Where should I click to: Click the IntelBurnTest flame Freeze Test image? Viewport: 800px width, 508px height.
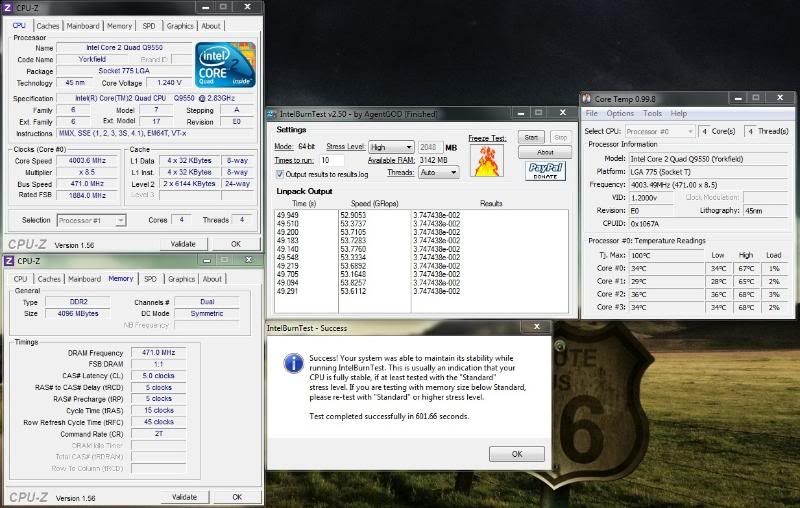click(487, 161)
